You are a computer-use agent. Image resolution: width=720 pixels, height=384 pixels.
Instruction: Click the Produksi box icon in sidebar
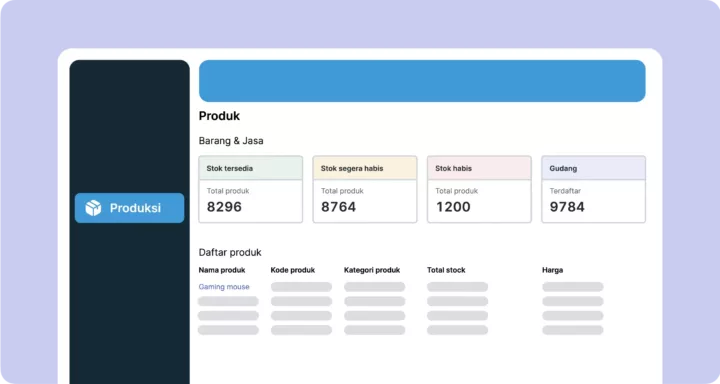(93, 208)
